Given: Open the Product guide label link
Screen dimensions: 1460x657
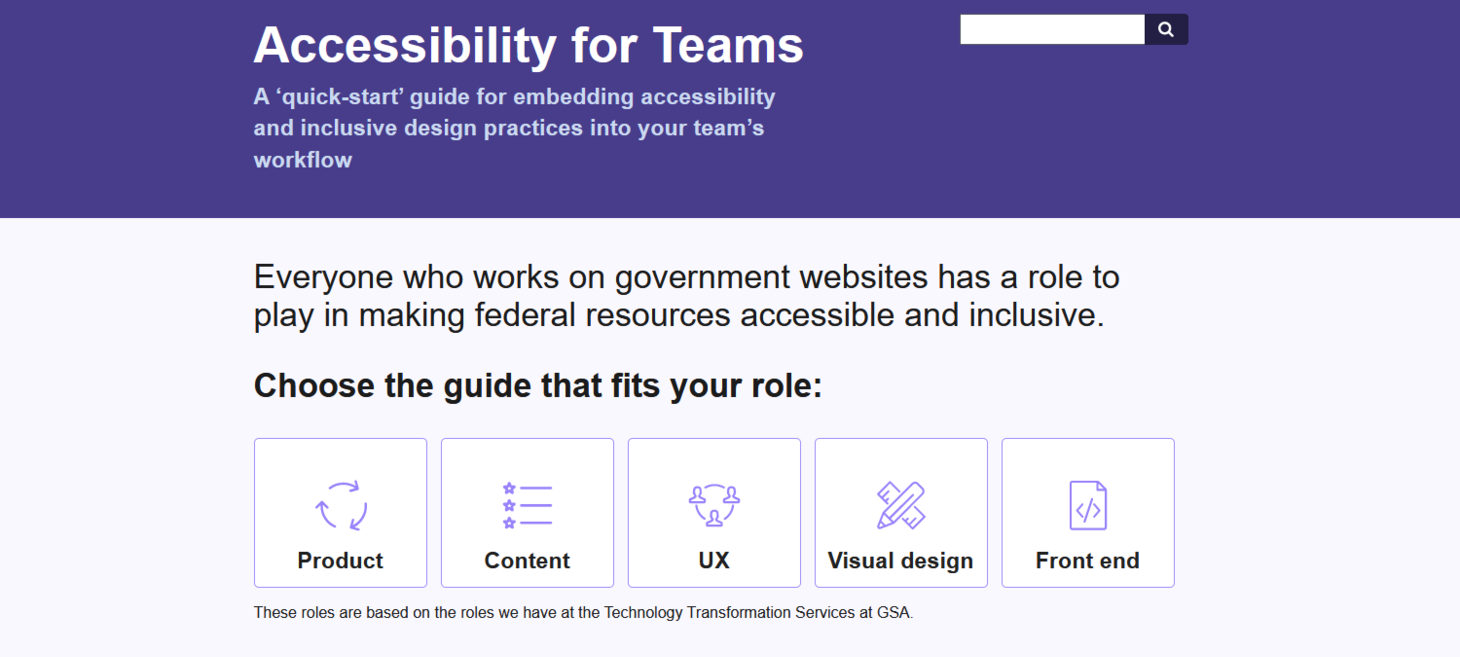Looking at the screenshot, I should point(340,561).
